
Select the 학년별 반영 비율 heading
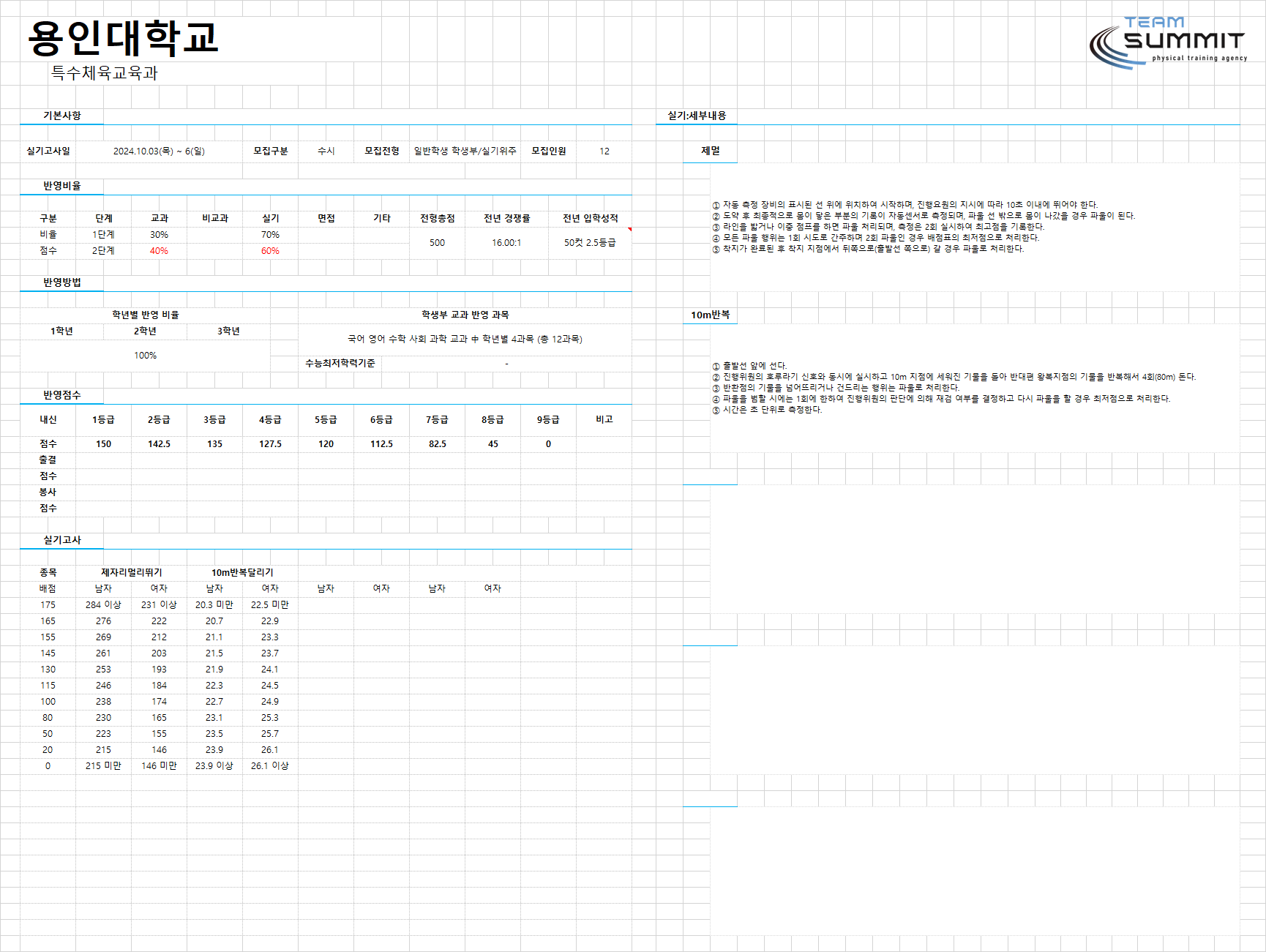click(x=146, y=315)
